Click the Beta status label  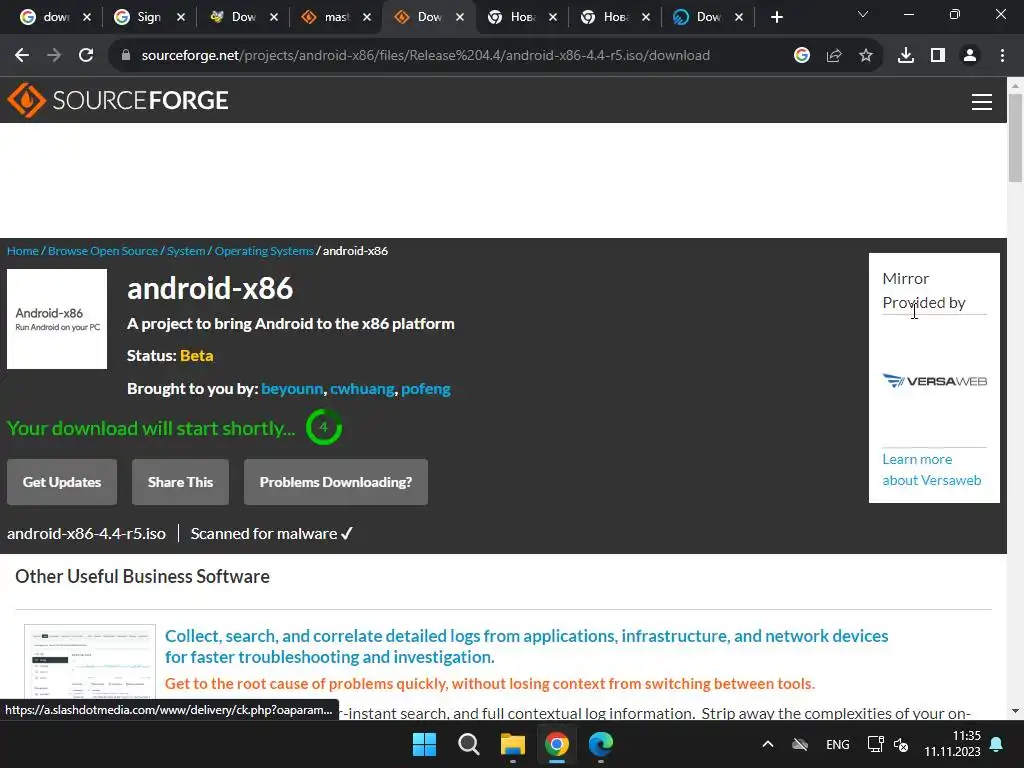tap(197, 356)
